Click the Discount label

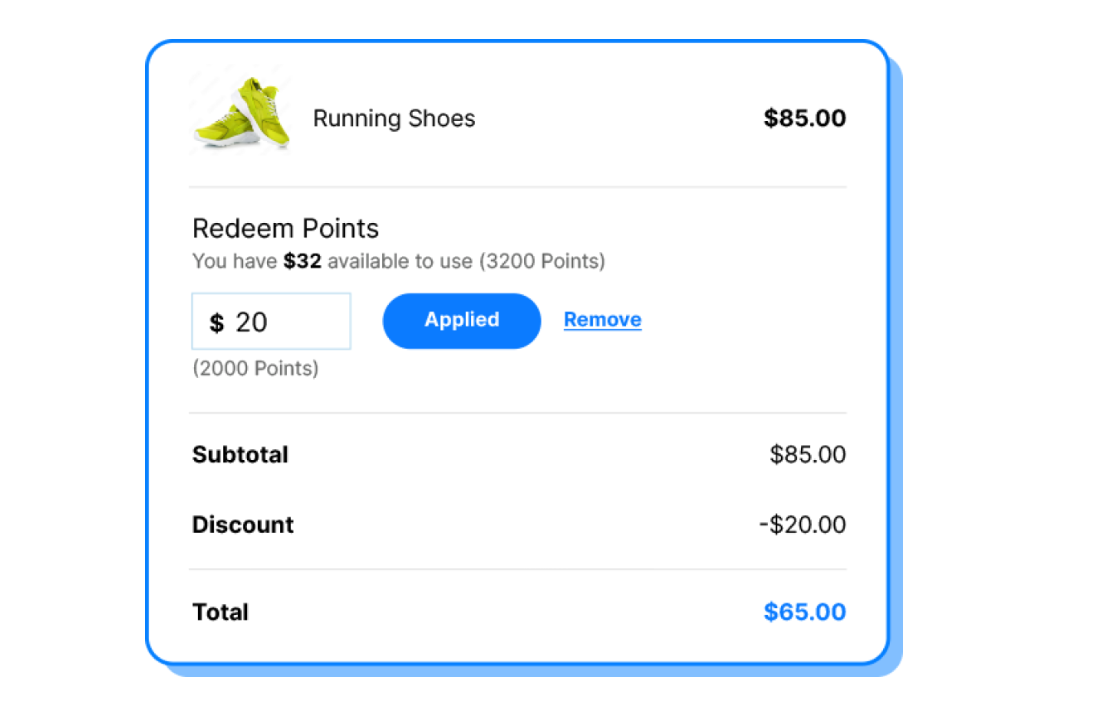pyautogui.click(x=243, y=525)
